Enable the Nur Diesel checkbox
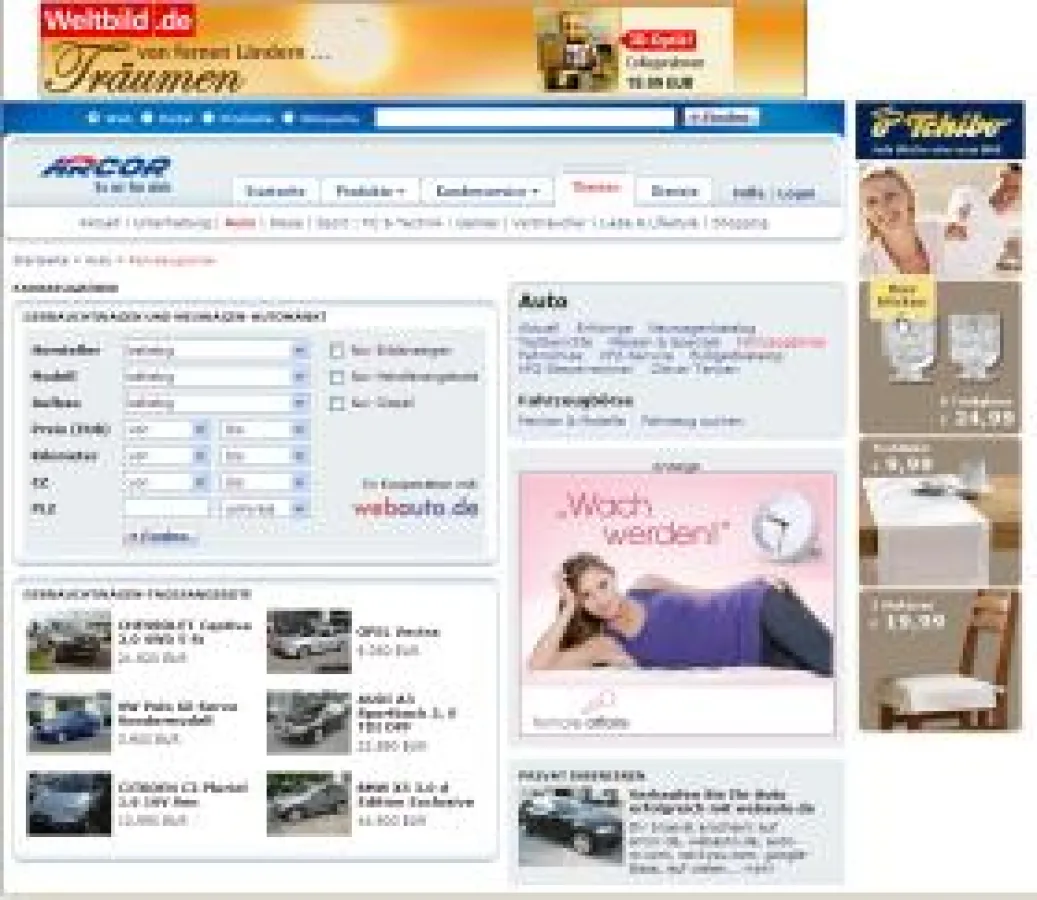 338,404
